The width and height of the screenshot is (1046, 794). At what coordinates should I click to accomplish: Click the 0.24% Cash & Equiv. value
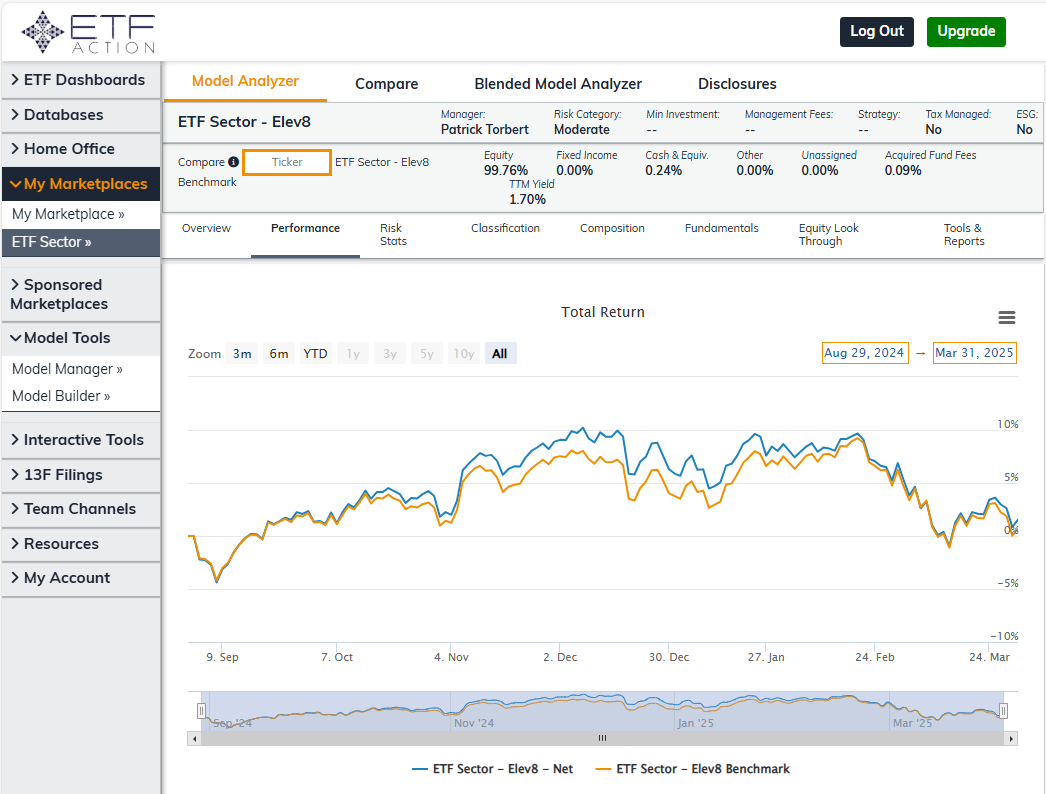pos(663,170)
